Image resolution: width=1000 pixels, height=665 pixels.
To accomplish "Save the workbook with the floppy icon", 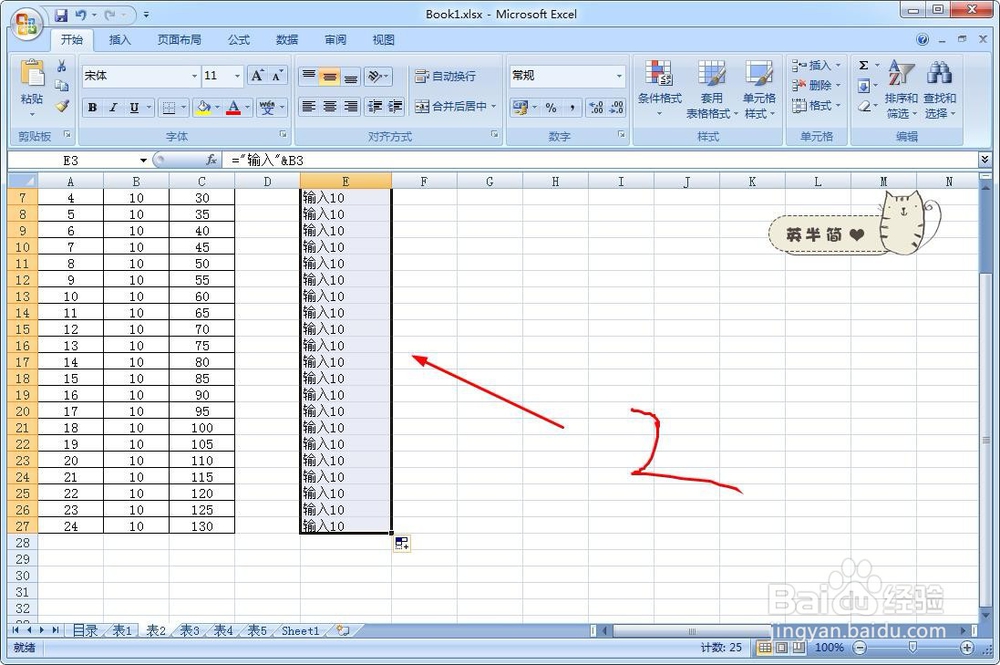I will tap(61, 14).
